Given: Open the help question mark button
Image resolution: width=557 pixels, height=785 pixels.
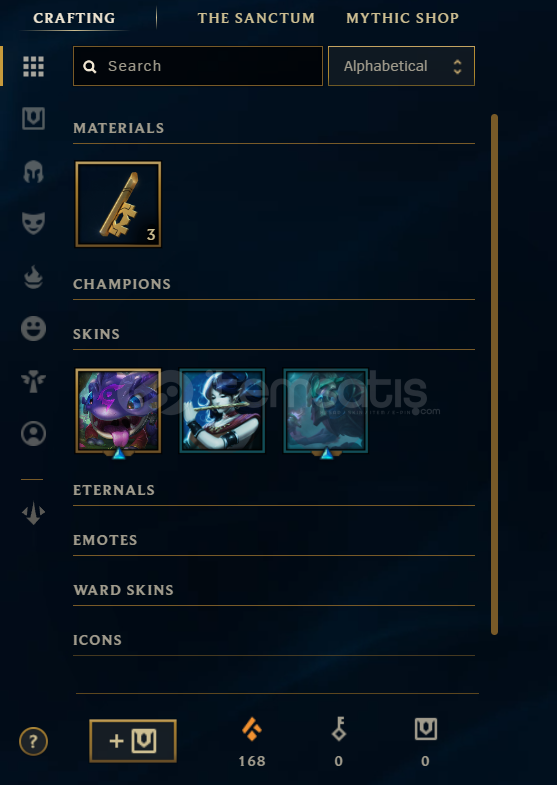Looking at the screenshot, I should (34, 741).
